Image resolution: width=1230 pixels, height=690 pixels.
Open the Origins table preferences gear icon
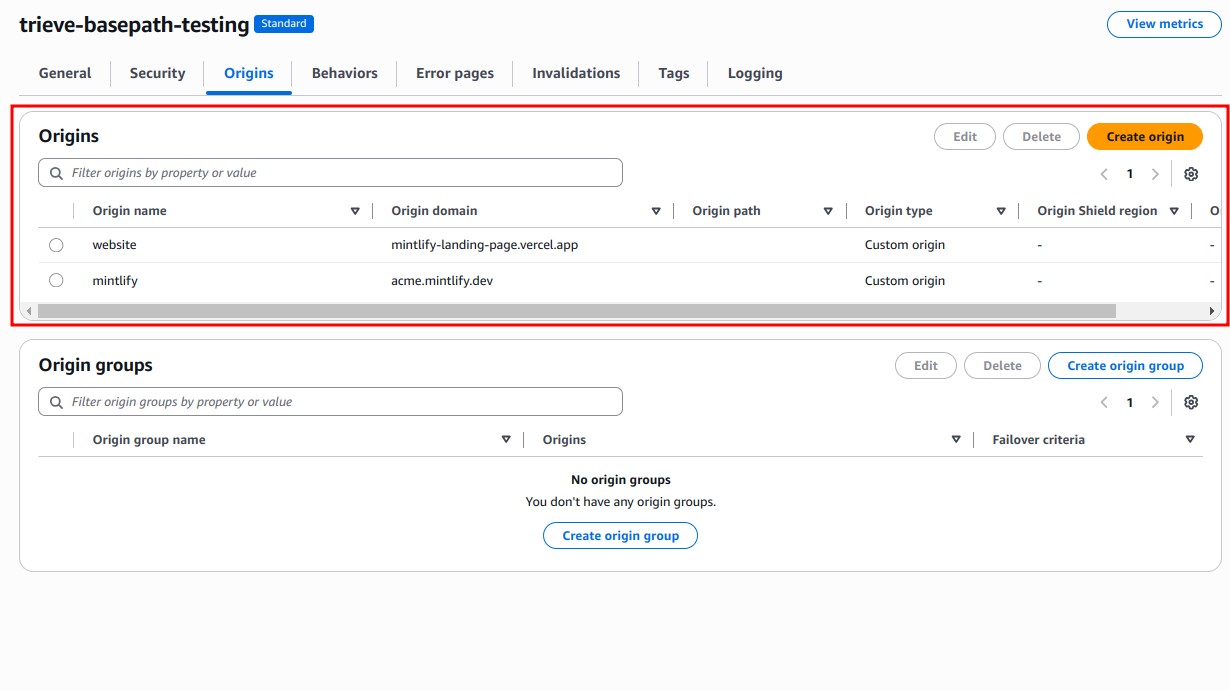pyautogui.click(x=1190, y=173)
